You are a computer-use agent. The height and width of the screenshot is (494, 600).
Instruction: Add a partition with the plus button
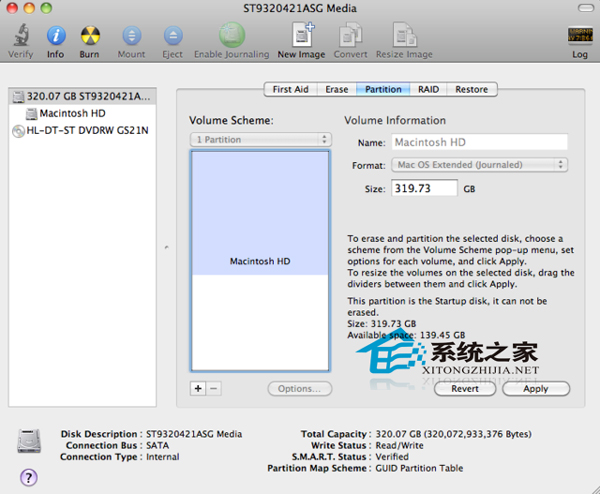click(197, 388)
